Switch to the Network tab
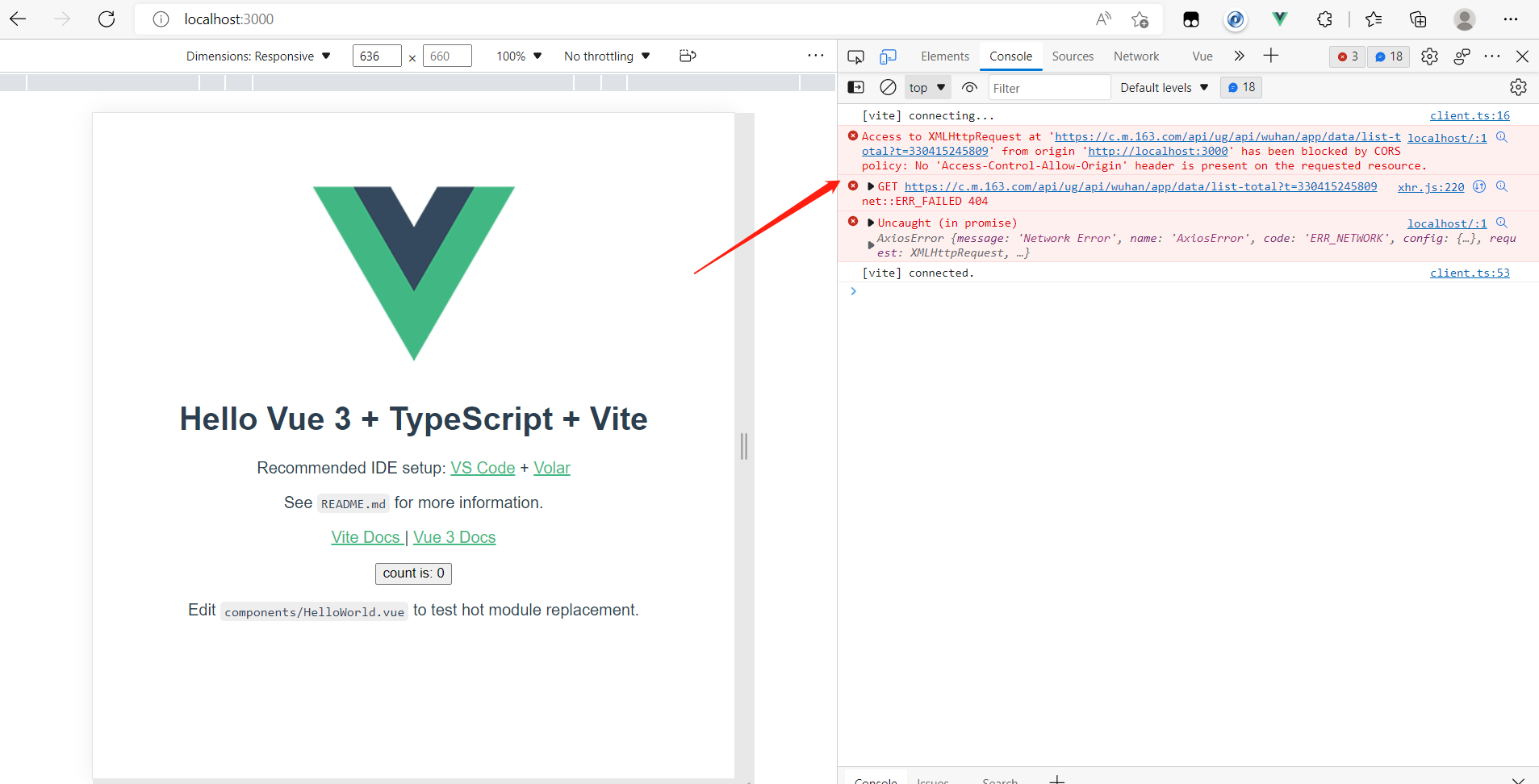1539x784 pixels. click(1136, 56)
